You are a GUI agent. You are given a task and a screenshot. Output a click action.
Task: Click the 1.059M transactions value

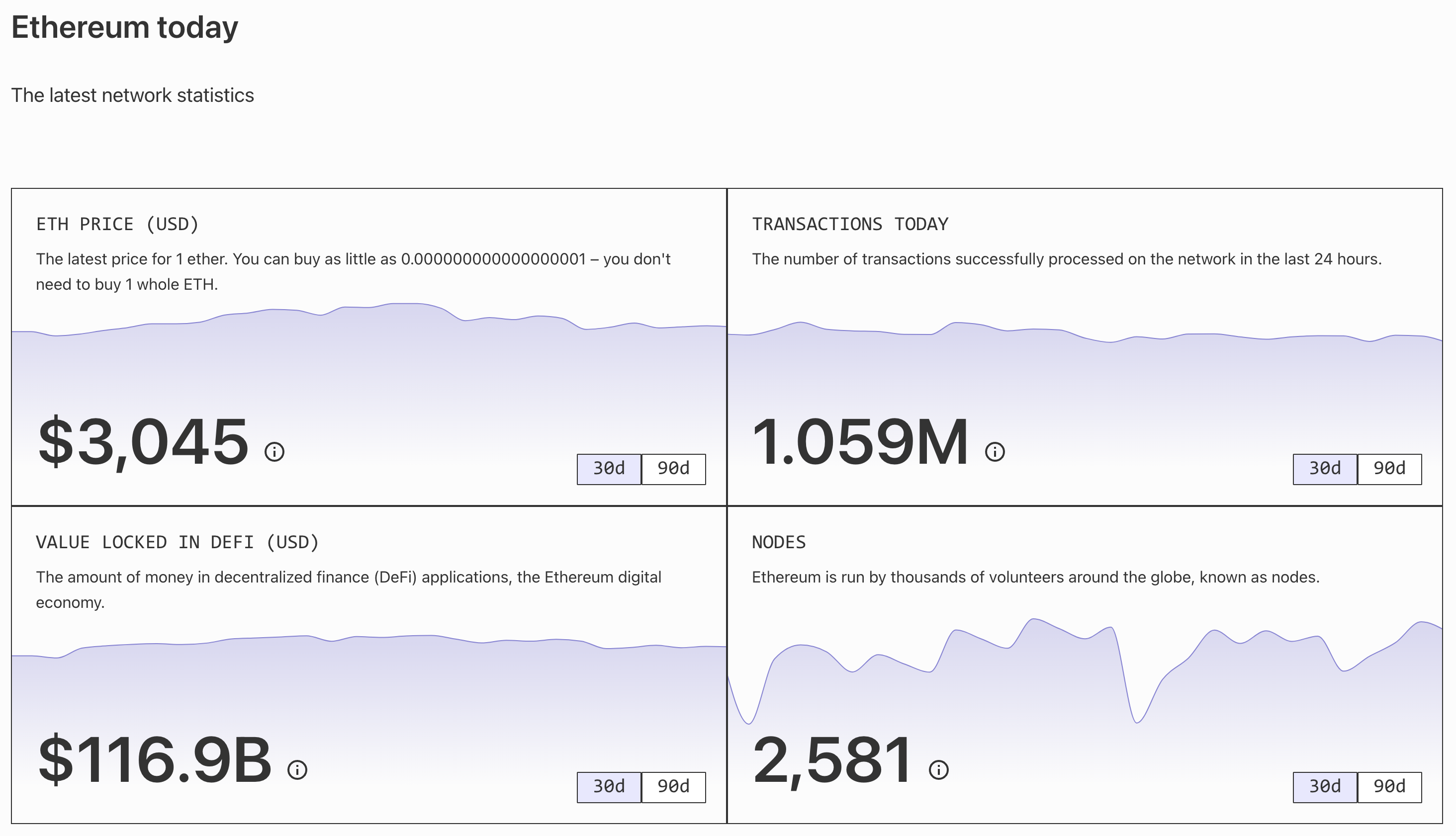(860, 442)
